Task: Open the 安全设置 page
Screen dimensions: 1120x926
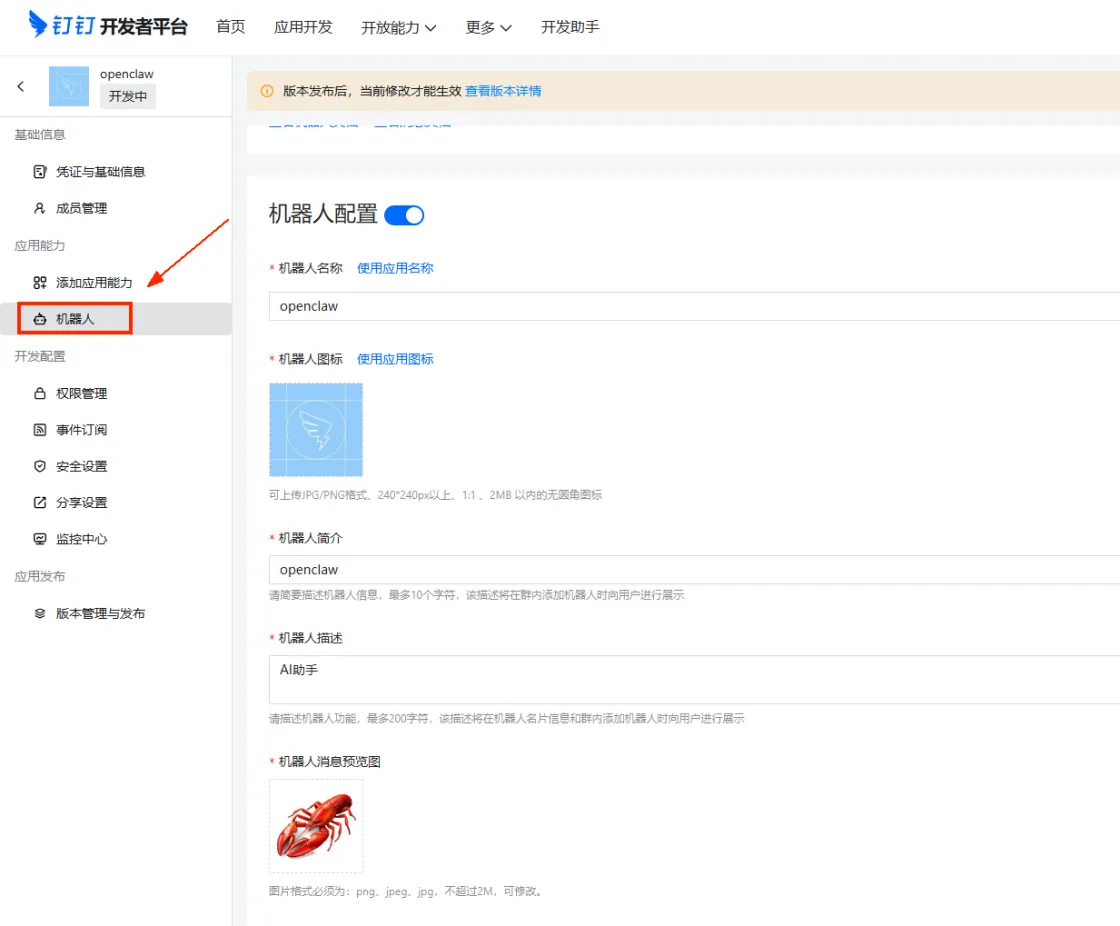Action: tap(85, 465)
